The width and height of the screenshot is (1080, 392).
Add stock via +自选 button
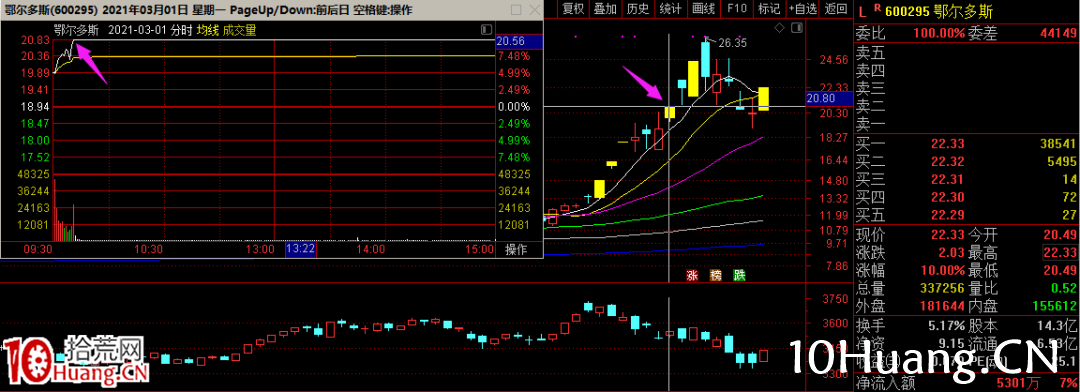coord(803,8)
